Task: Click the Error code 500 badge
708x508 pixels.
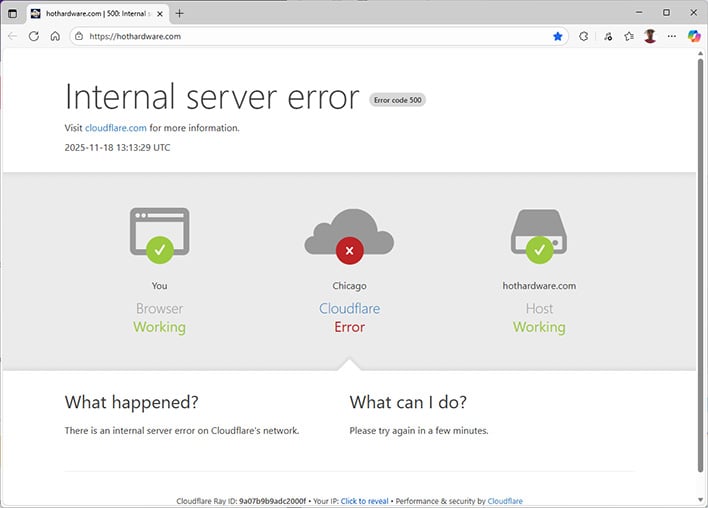Action: (397, 100)
